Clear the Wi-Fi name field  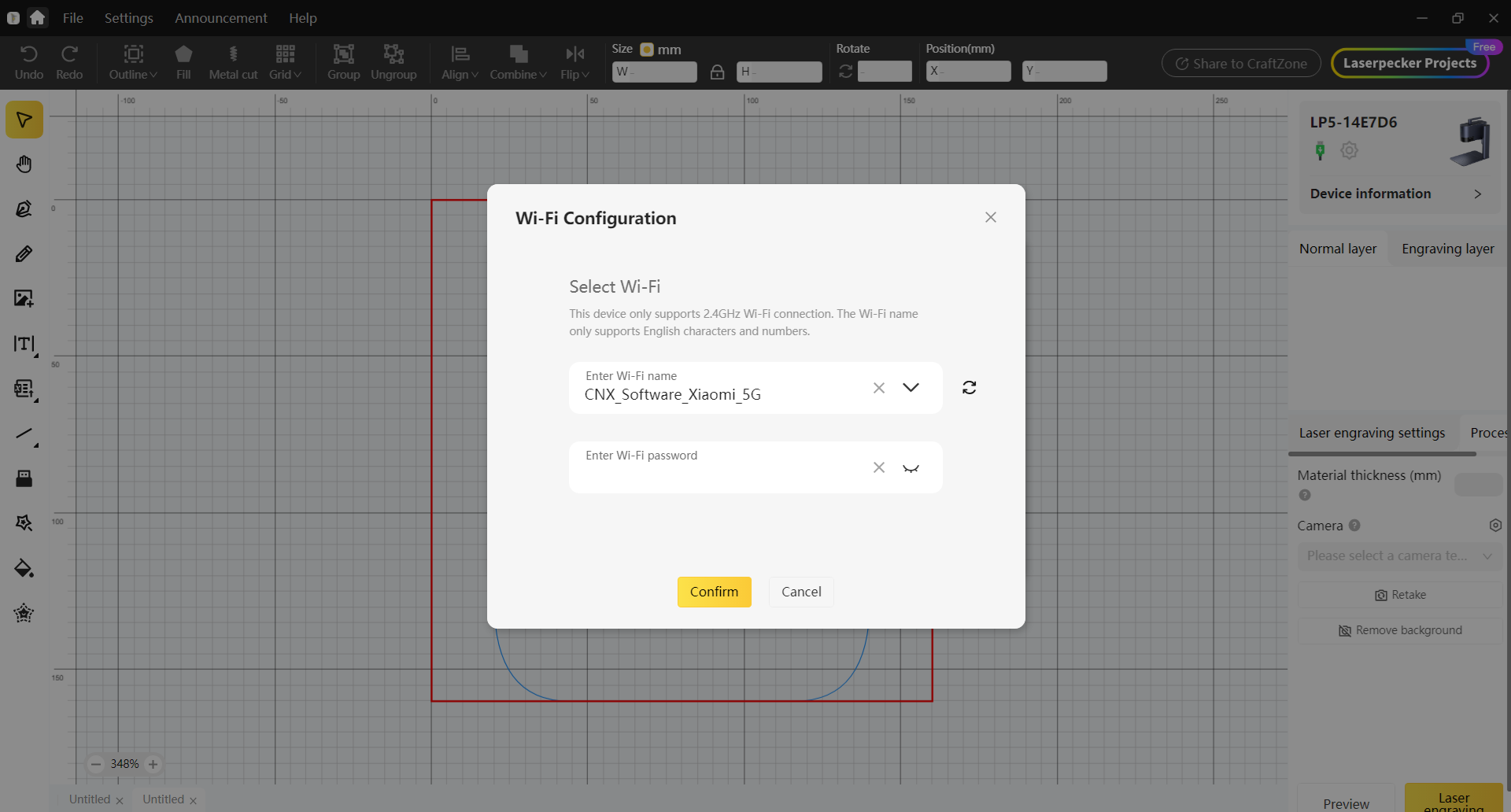[879, 388]
